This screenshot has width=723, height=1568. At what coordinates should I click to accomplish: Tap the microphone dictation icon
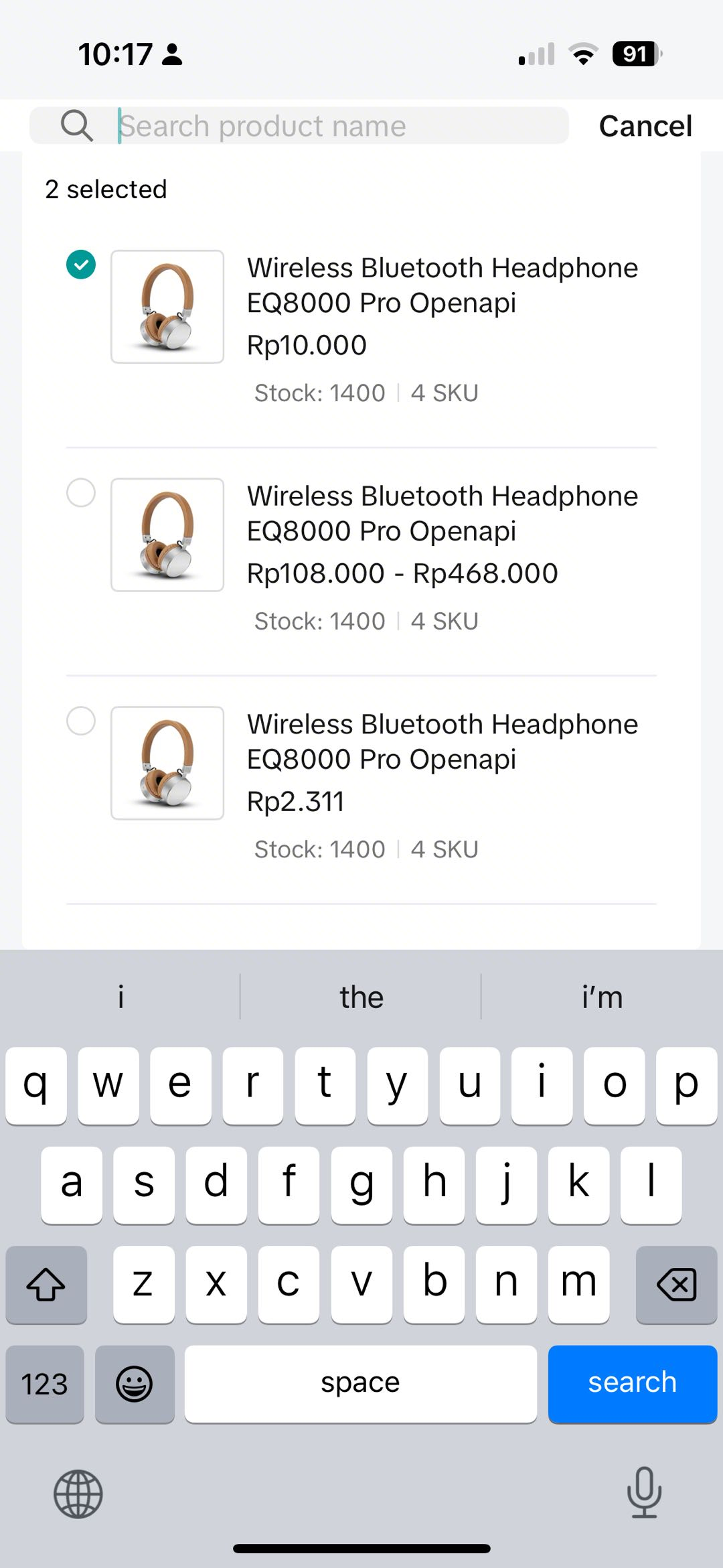click(x=644, y=1492)
